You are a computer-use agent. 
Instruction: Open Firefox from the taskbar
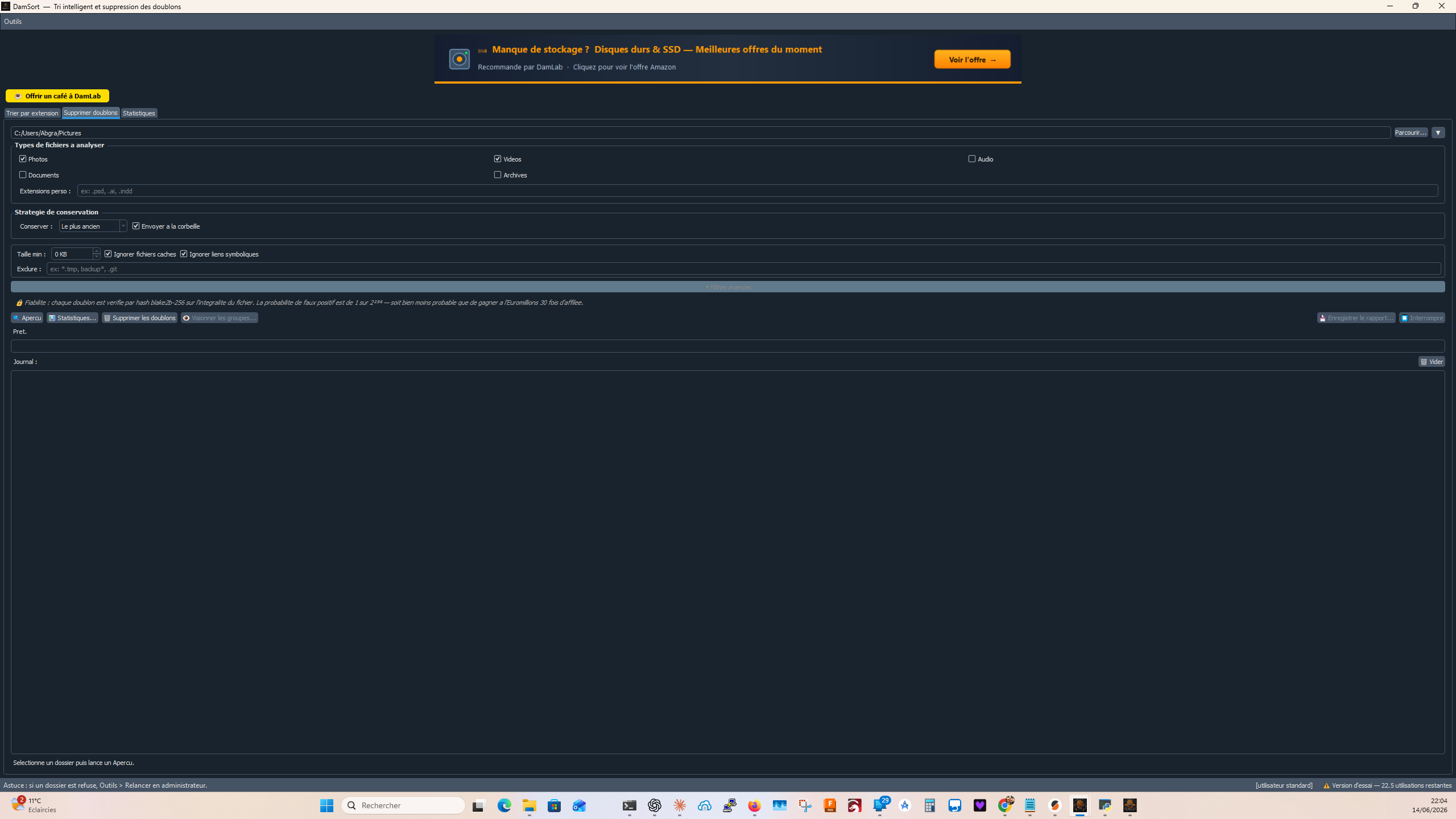(x=754, y=805)
